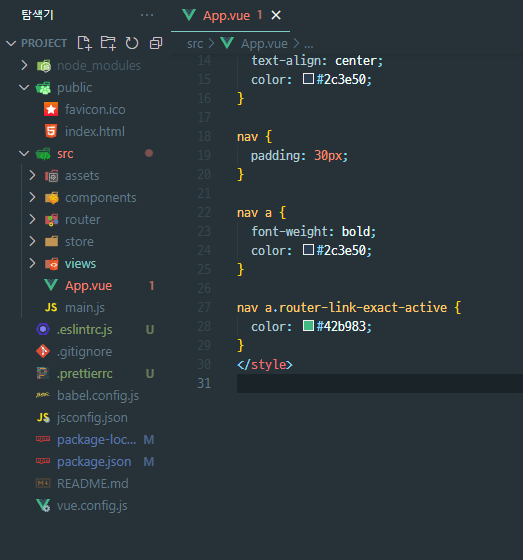Click the JS icon beside main.js
Screen dimensions: 523x560
click(51, 307)
